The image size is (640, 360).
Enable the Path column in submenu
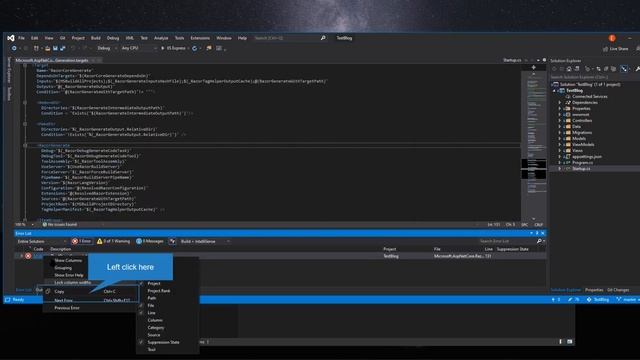[151, 298]
